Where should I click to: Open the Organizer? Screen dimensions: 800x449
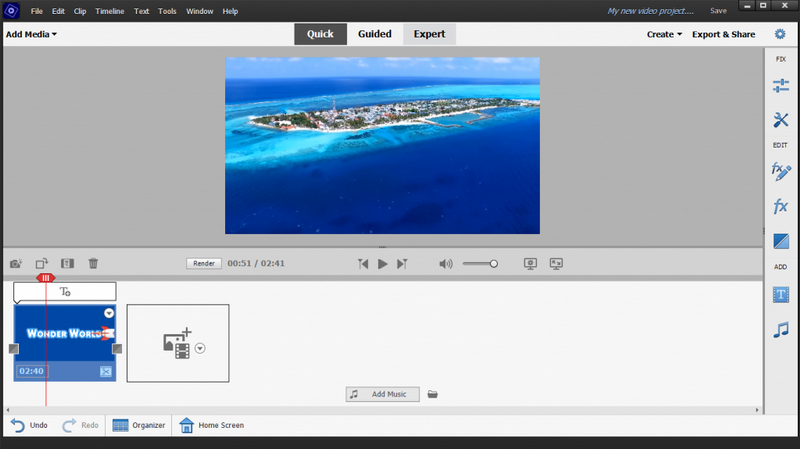139,425
